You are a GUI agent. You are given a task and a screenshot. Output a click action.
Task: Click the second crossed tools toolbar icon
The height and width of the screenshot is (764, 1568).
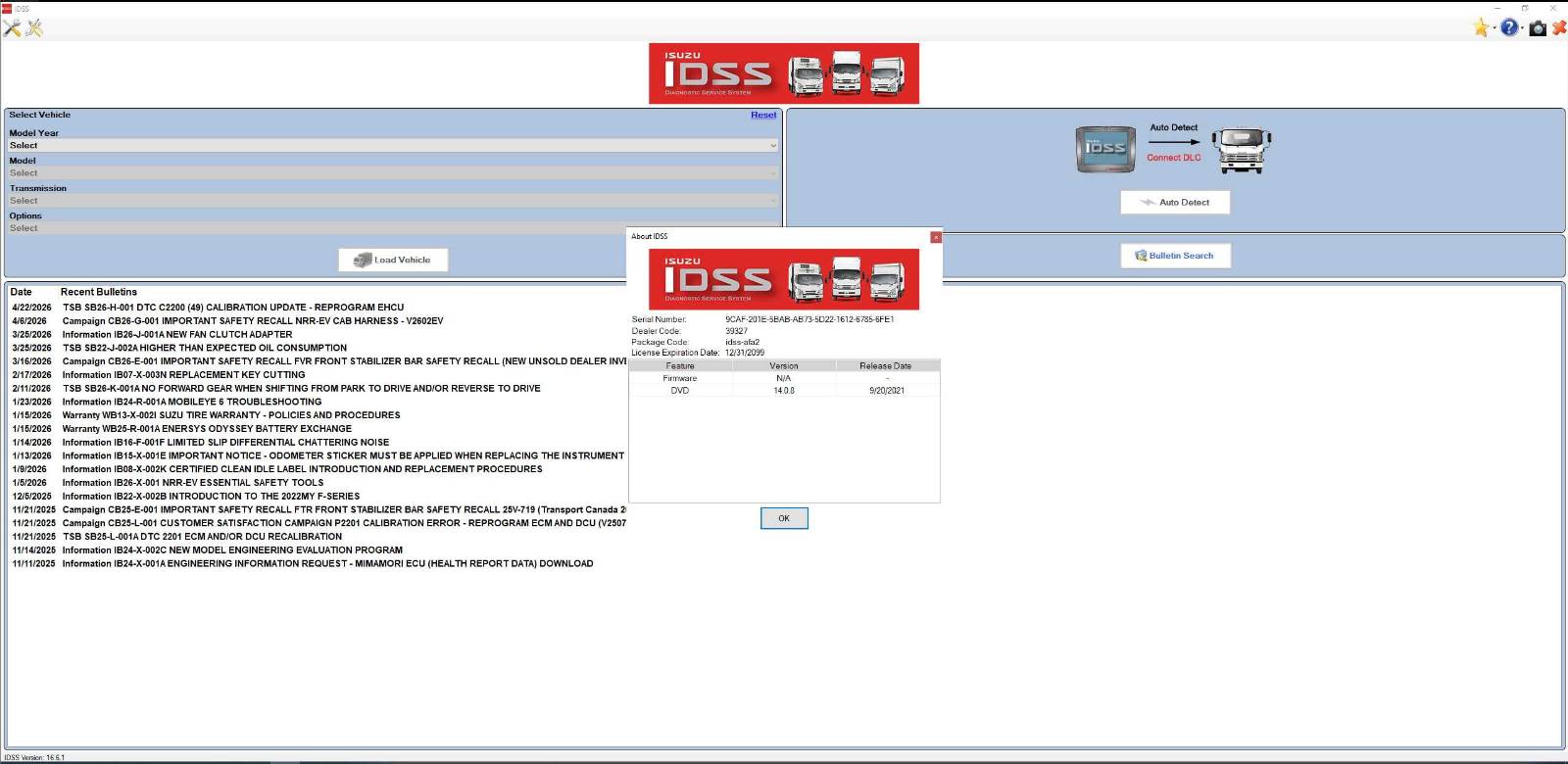[34, 28]
